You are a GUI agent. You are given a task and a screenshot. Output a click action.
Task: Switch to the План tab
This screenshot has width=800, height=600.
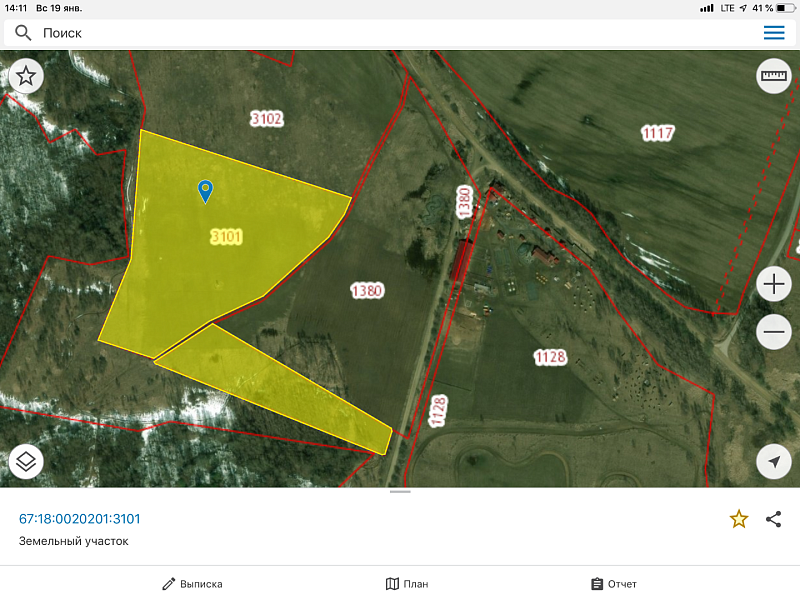click(x=407, y=584)
